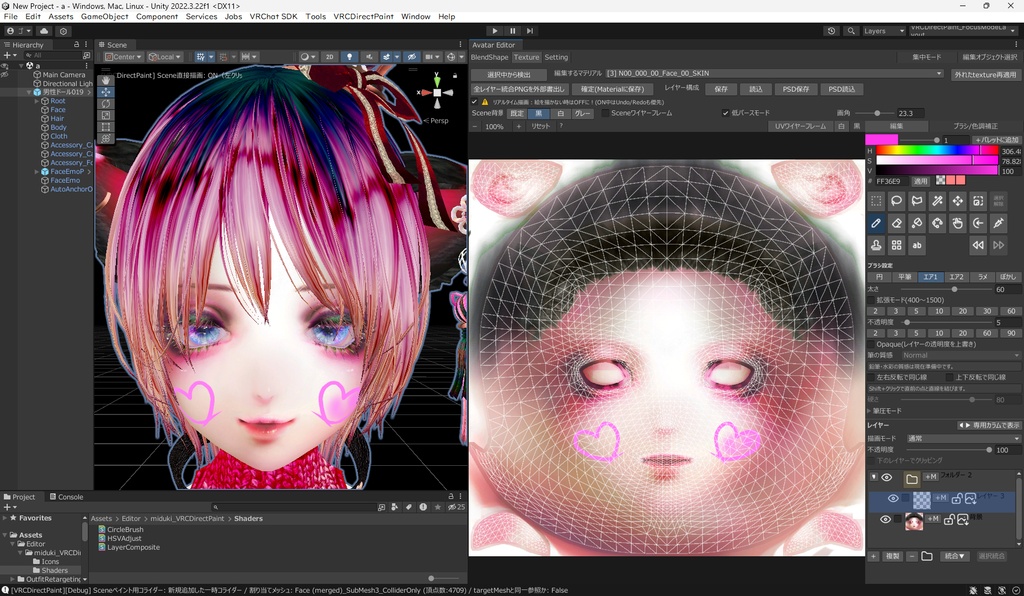Select the hand pan tool
Image resolution: width=1024 pixels, height=596 pixels.
(x=957, y=223)
